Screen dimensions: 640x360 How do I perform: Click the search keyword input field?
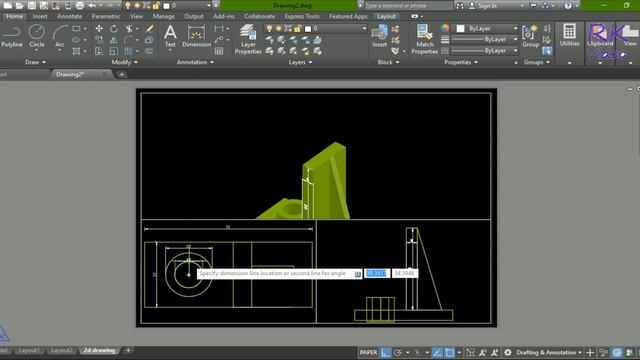click(408, 6)
